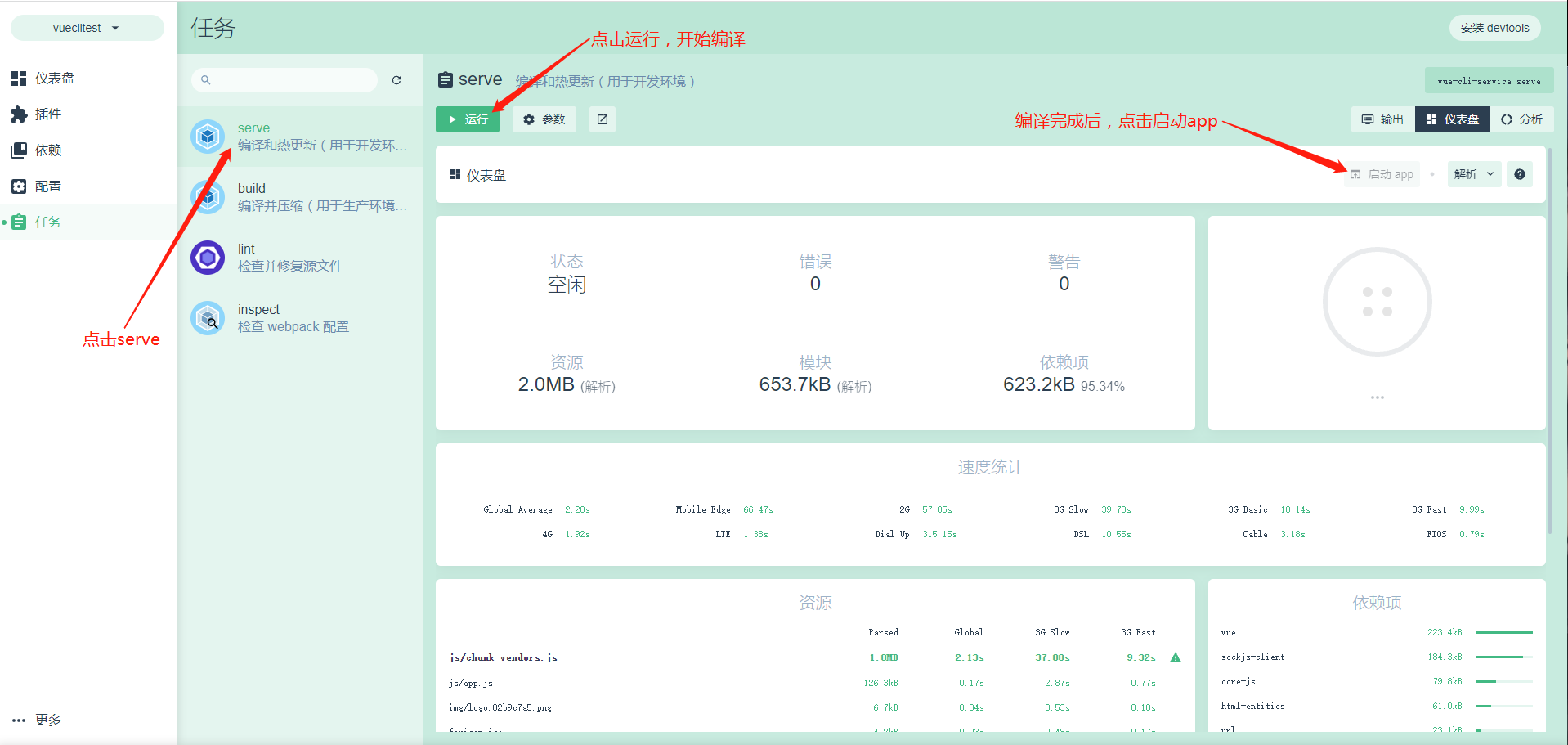1568x745 pixels.
Task: Click the refresh tasks icon
Action: (396, 80)
